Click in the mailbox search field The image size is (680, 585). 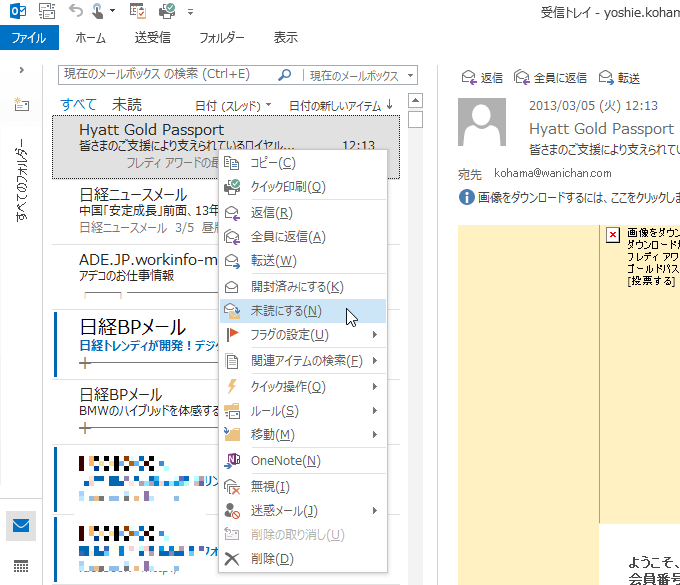169,75
